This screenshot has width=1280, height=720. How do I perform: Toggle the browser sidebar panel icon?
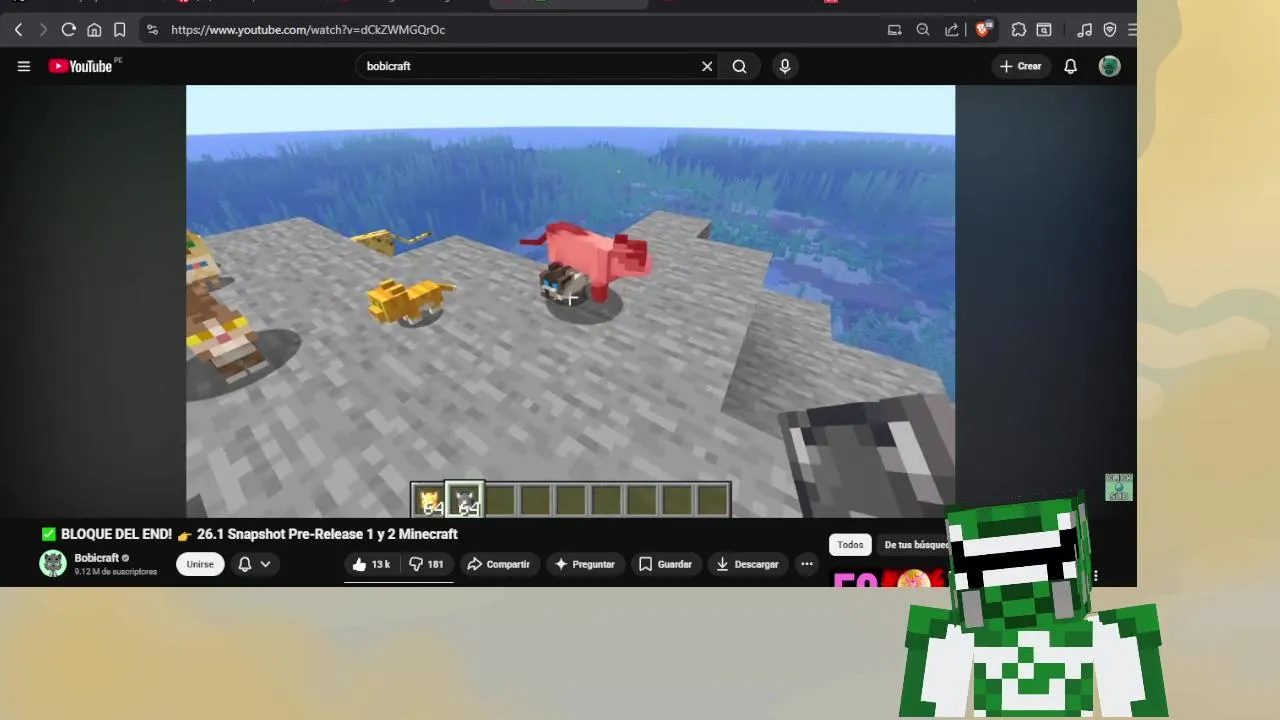coord(1044,30)
